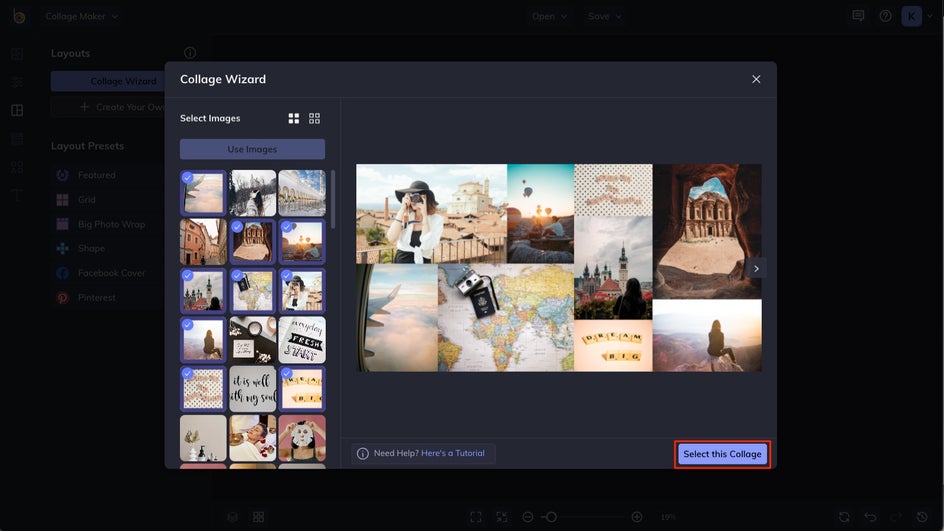The image size is (944, 531).
Task: Click the image list scrollbar
Action: tap(334, 199)
